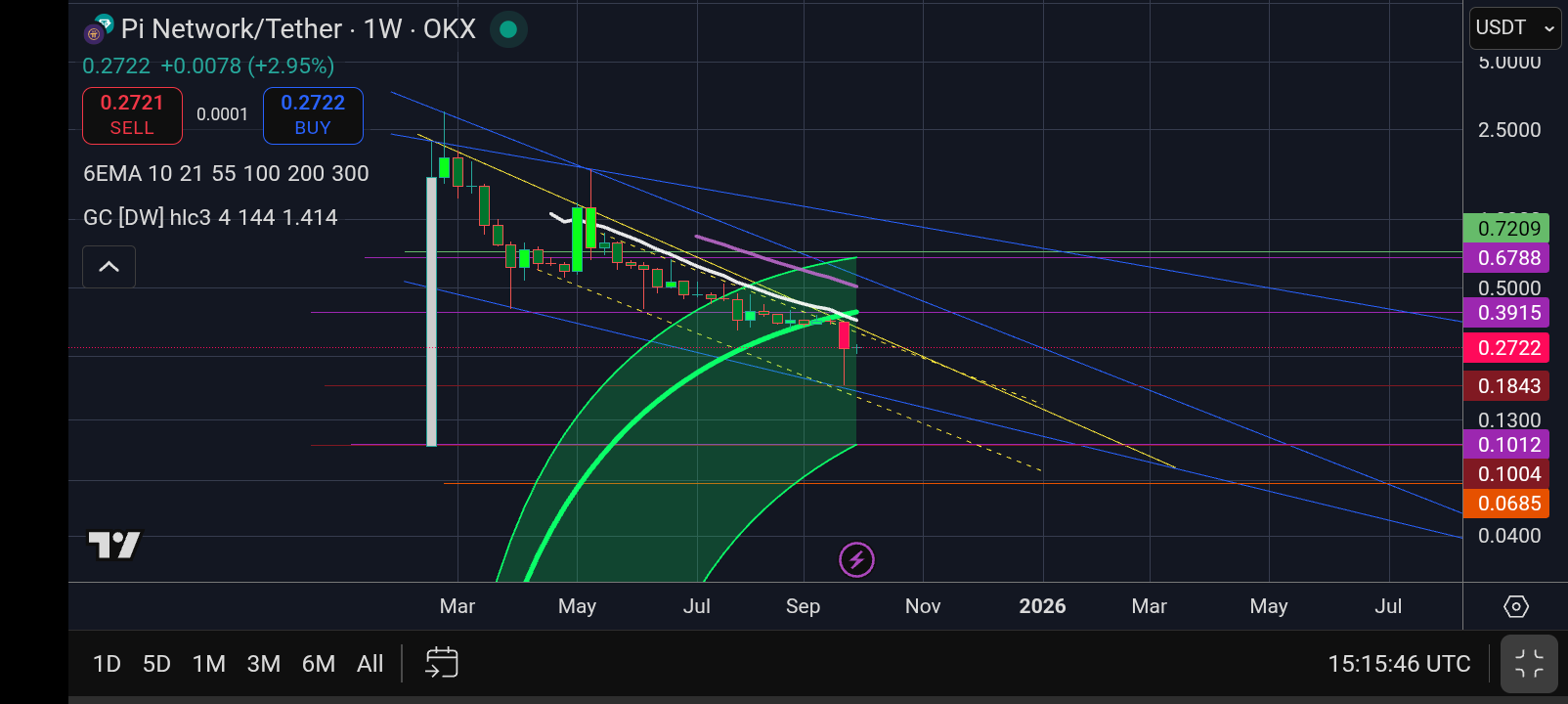
Task: Open the 15:15:46 UTC timezone menu
Action: tap(1399, 664)
